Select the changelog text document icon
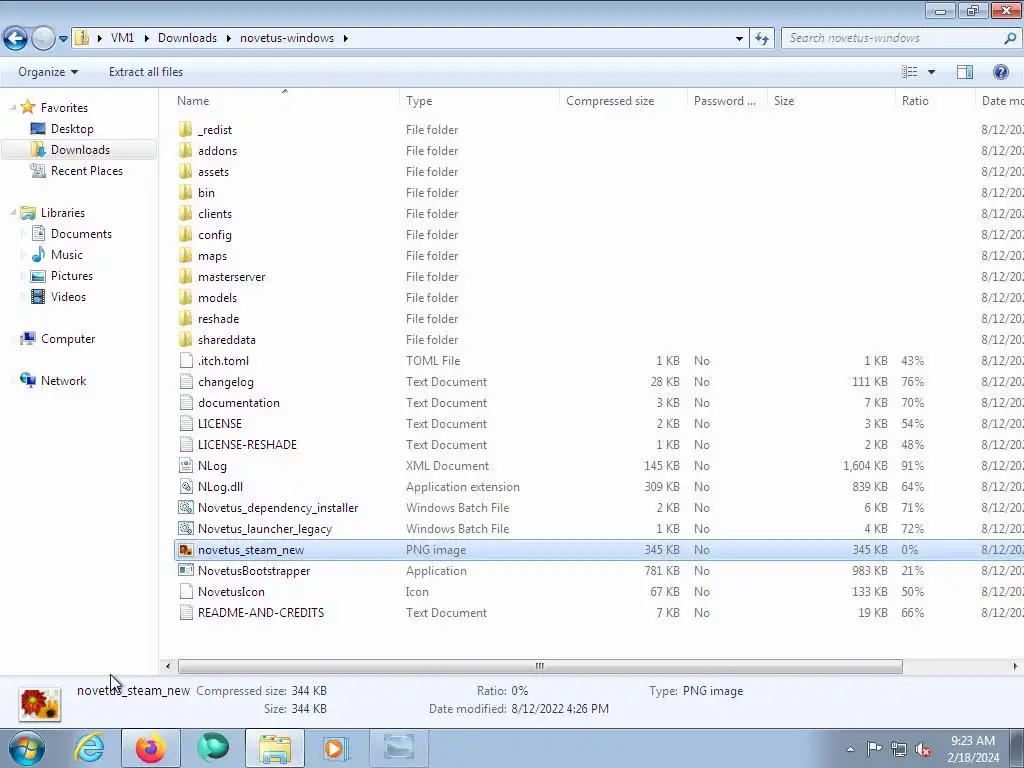This screenshot has height=768, width=1024. pyautogui.click(x=186, y=381)
